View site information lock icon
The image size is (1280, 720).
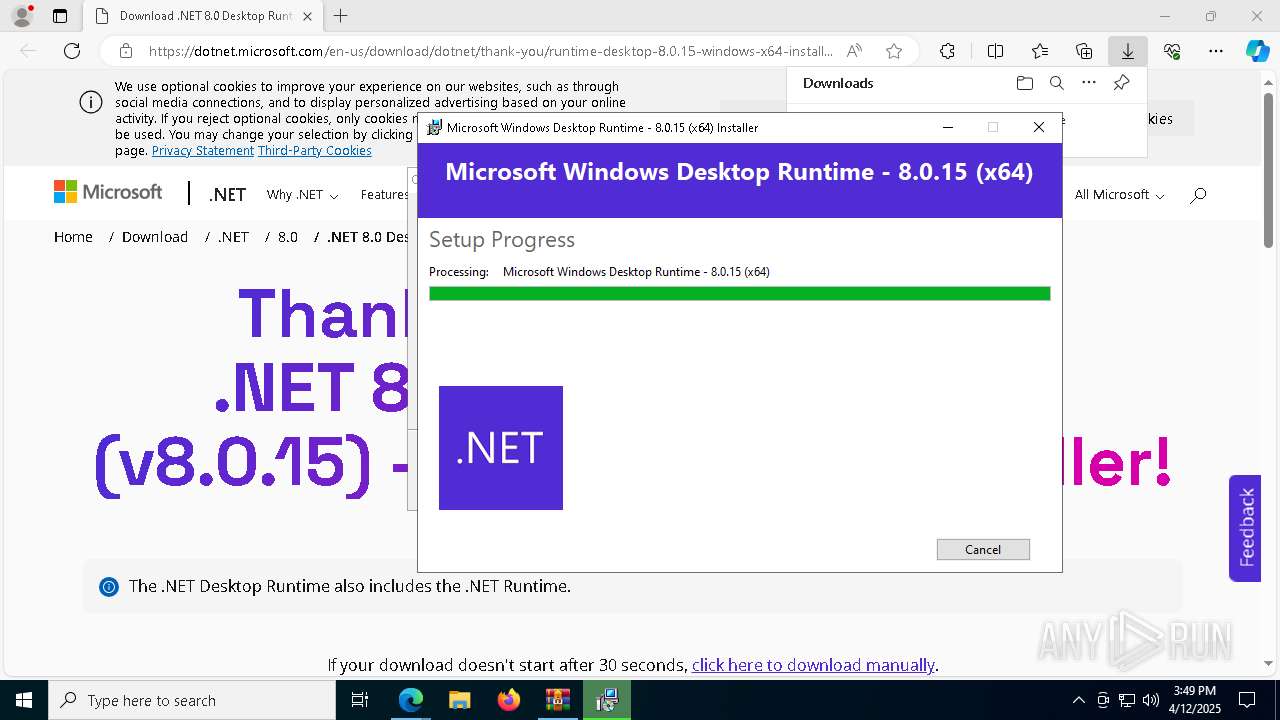tap(126, 51)
